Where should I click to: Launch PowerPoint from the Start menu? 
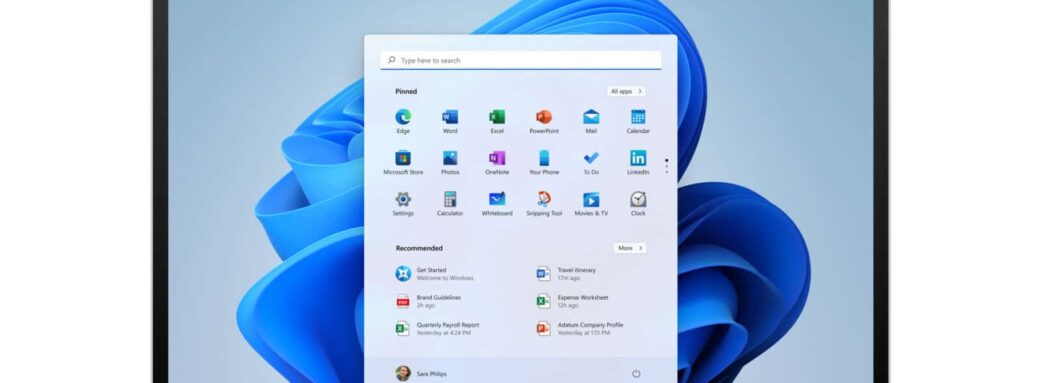tap(544, 117)
